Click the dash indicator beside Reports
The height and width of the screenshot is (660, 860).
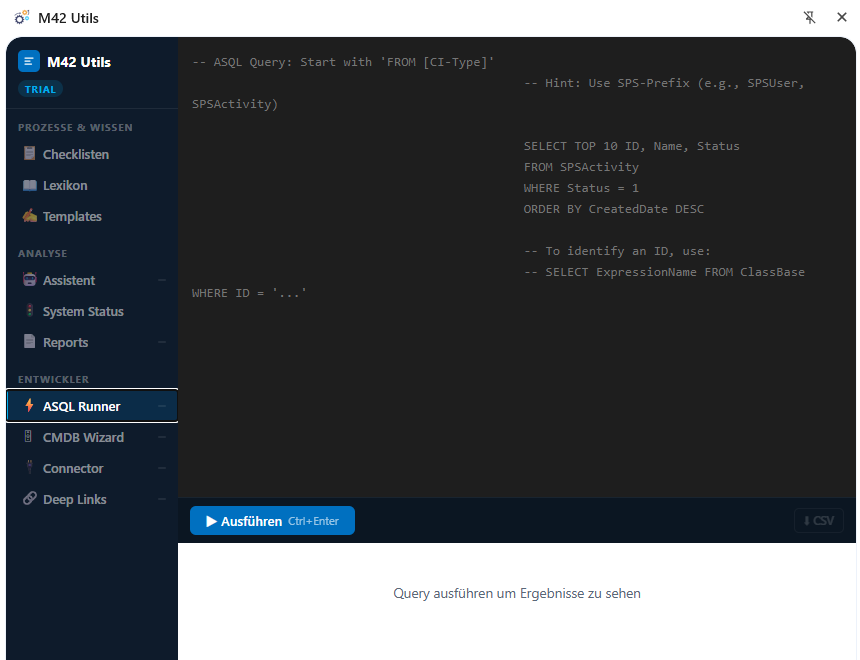[162, 342]
